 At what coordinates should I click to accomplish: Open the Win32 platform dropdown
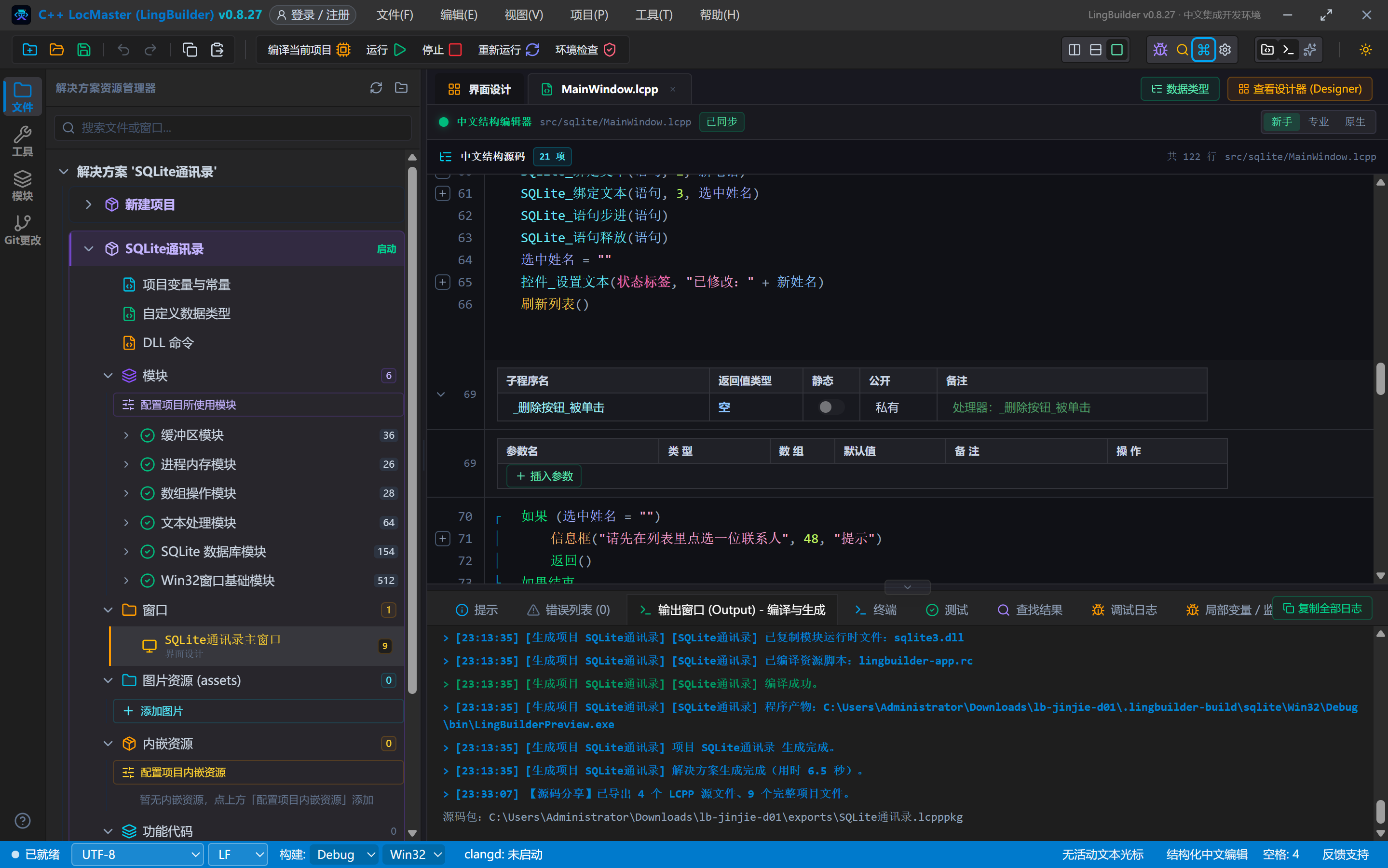point(414,855)
